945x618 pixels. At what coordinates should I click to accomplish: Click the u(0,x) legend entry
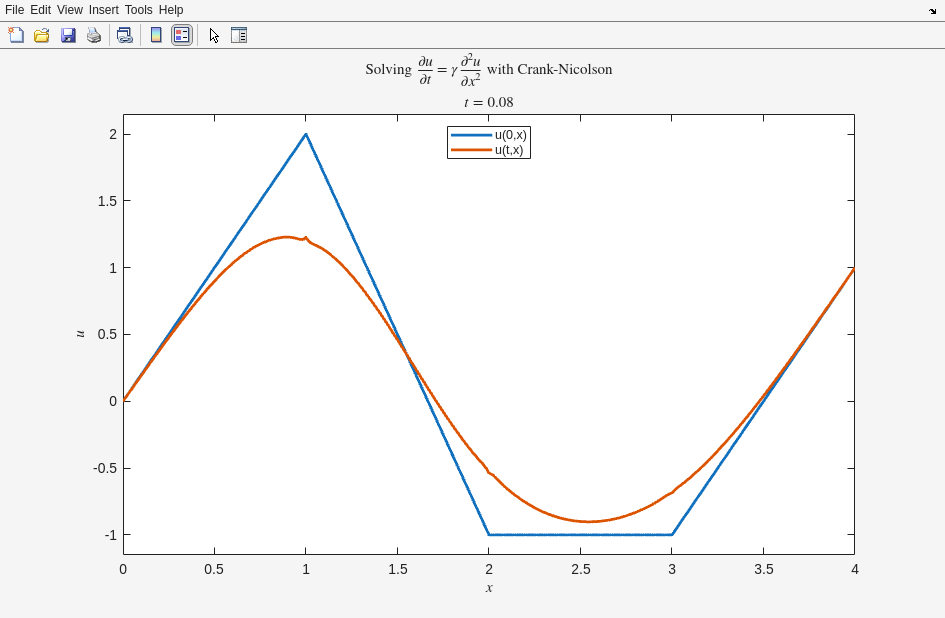pyautogui.click(x=510, y=135)
